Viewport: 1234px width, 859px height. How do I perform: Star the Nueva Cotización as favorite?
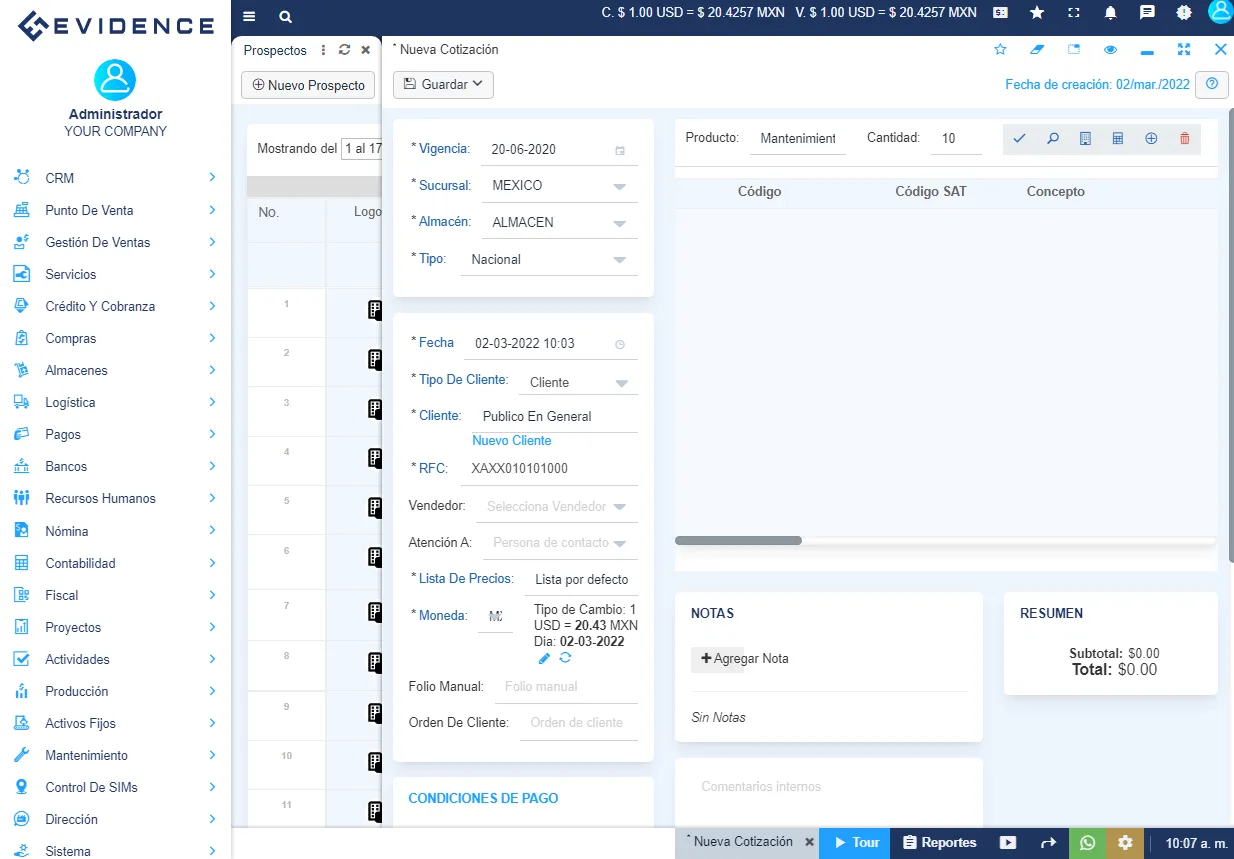[x=1000, y=49]
